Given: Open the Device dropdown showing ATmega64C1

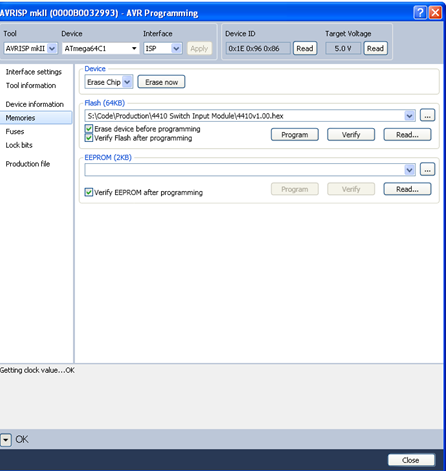Looking at the screenshot, I should pos(101,48).
